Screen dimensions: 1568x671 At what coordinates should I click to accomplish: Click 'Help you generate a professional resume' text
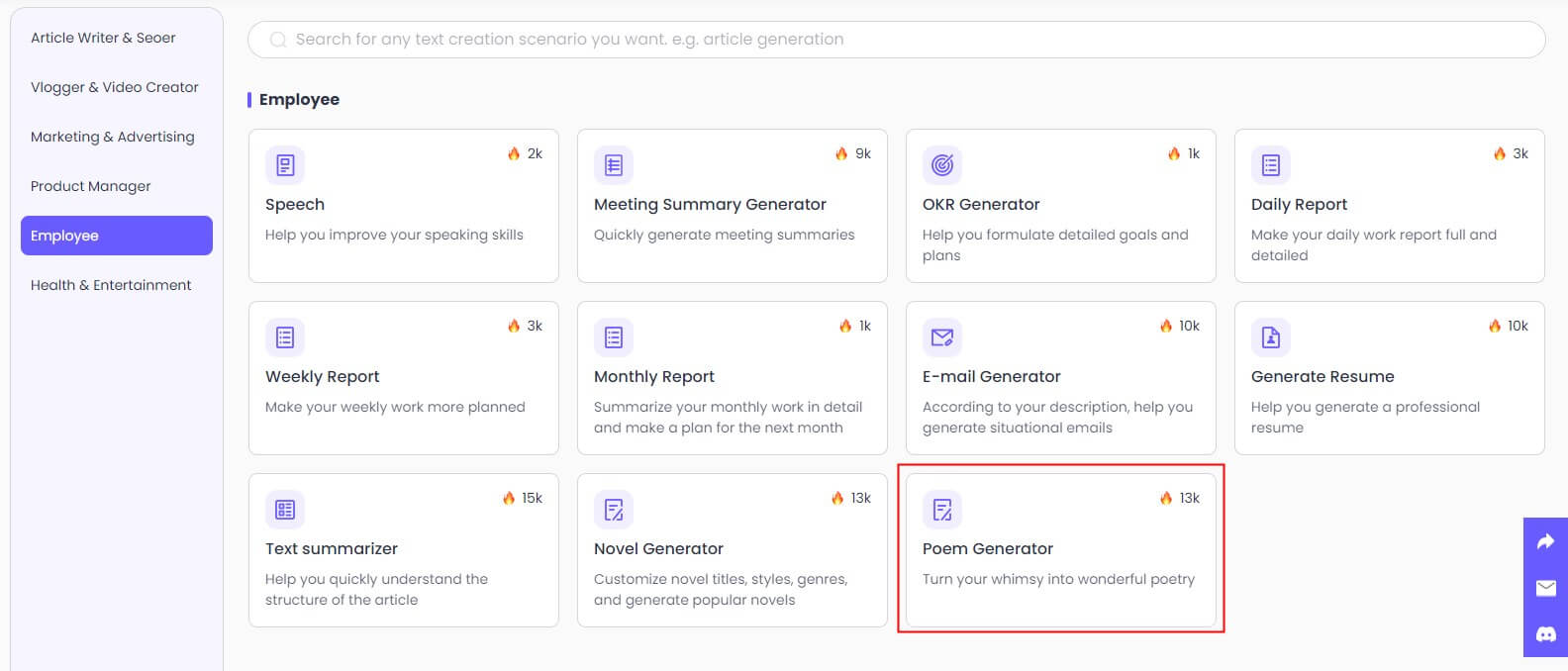1365,417
